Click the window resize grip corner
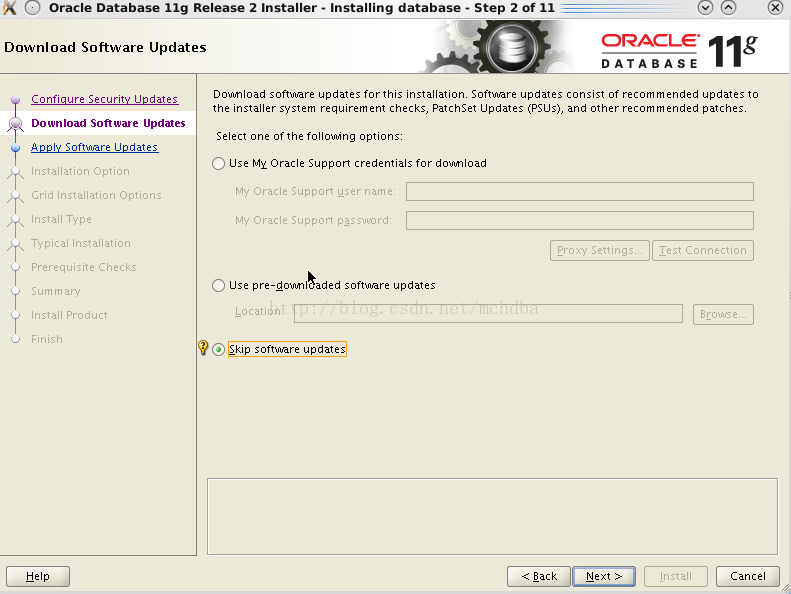 [x=785, y=588]
